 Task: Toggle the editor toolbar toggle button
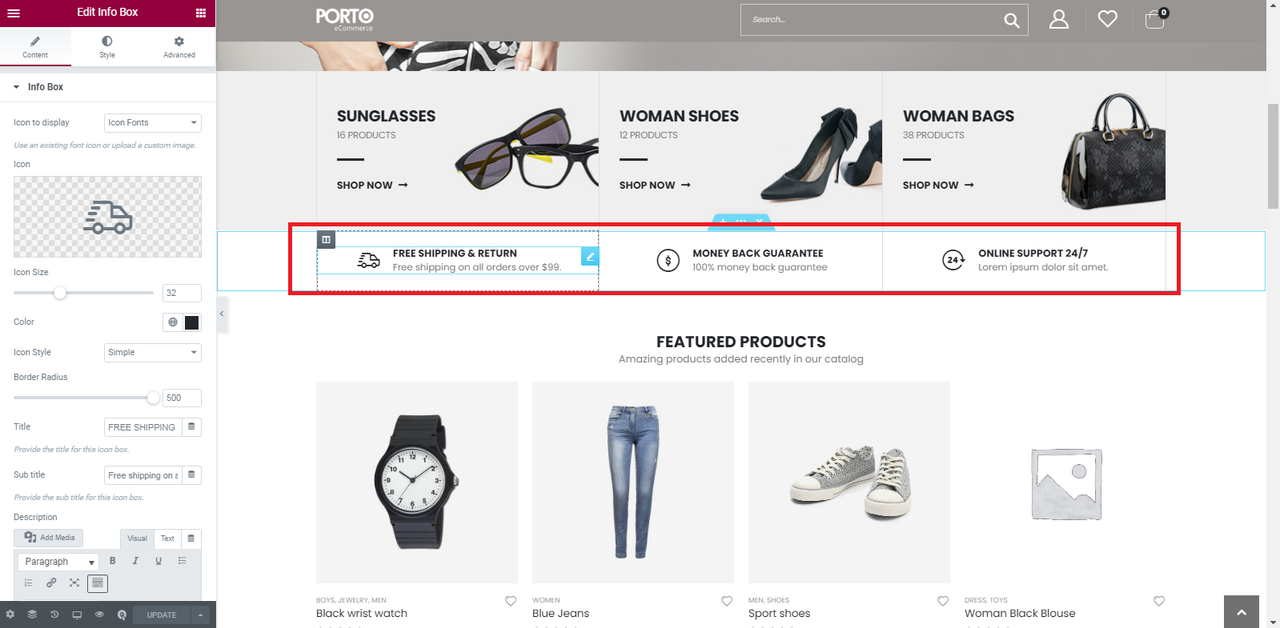click(x=97, y=583)
